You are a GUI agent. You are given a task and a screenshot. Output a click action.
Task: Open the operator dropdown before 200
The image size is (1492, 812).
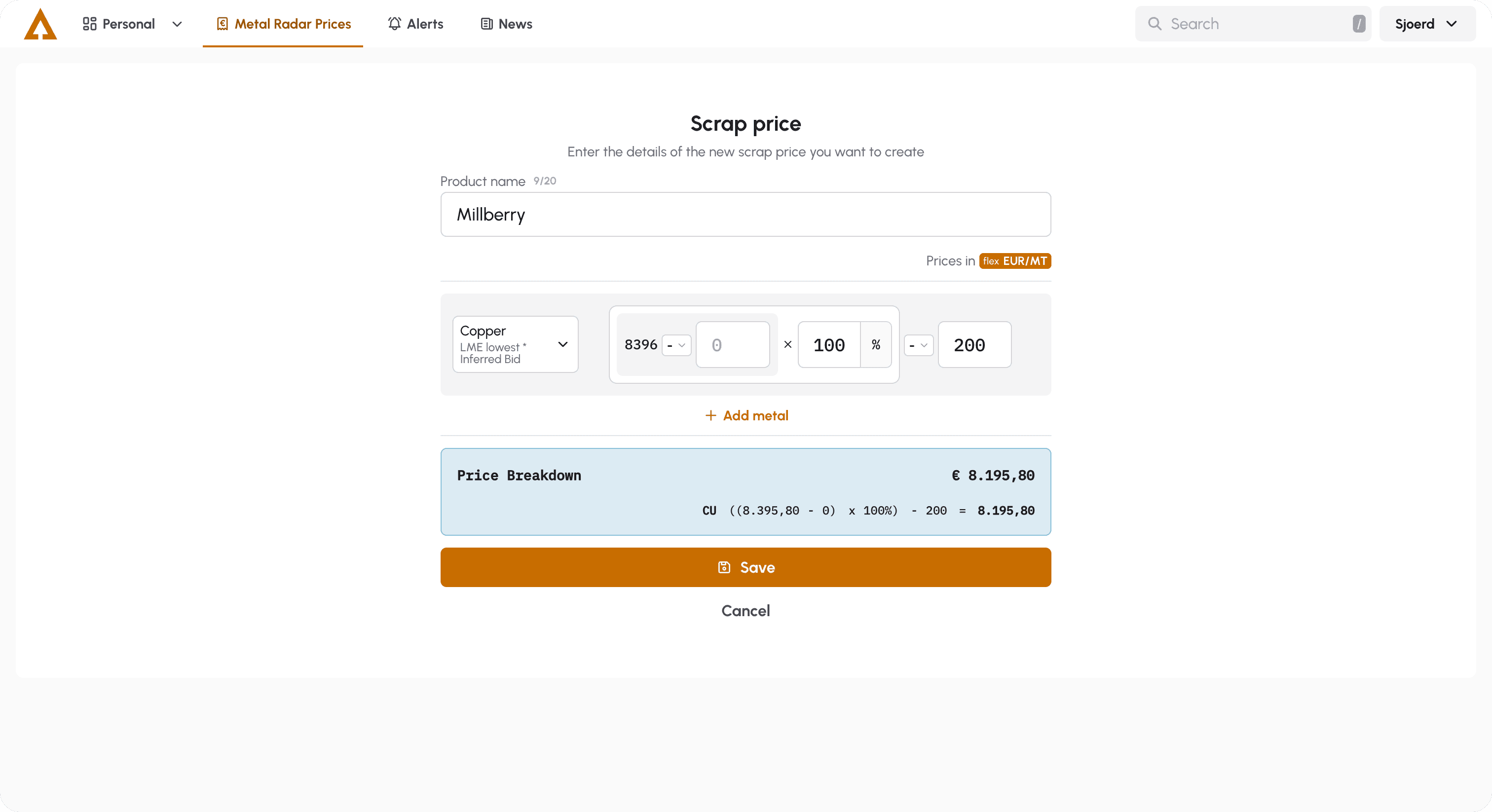coord(918,345)
